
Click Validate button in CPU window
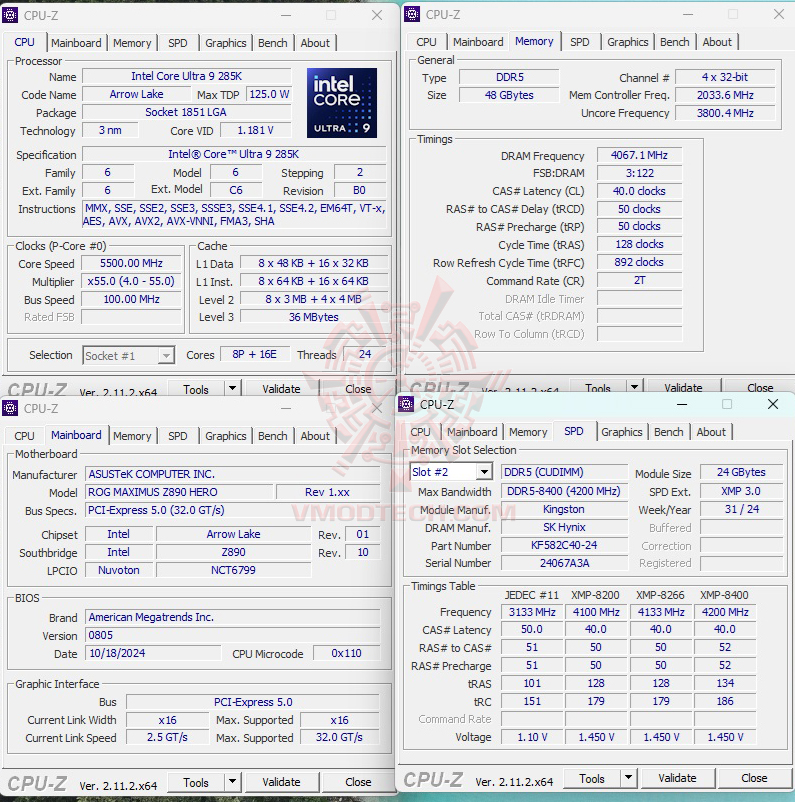[281, 389]
